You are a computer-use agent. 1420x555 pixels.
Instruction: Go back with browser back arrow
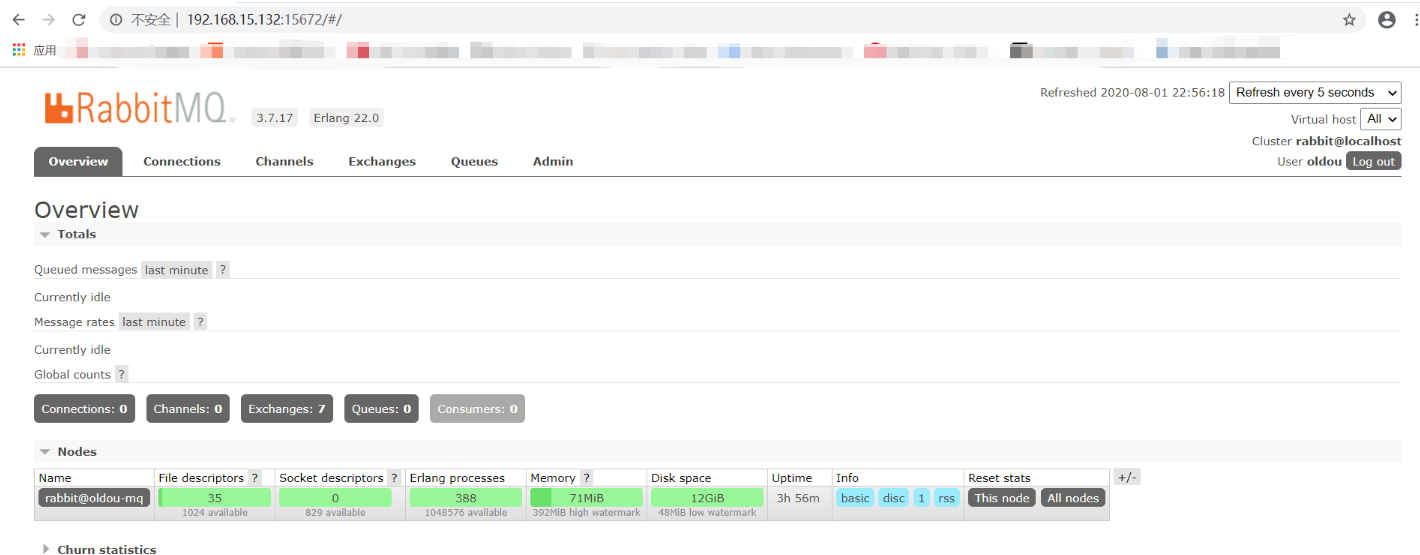coord(18,20)
